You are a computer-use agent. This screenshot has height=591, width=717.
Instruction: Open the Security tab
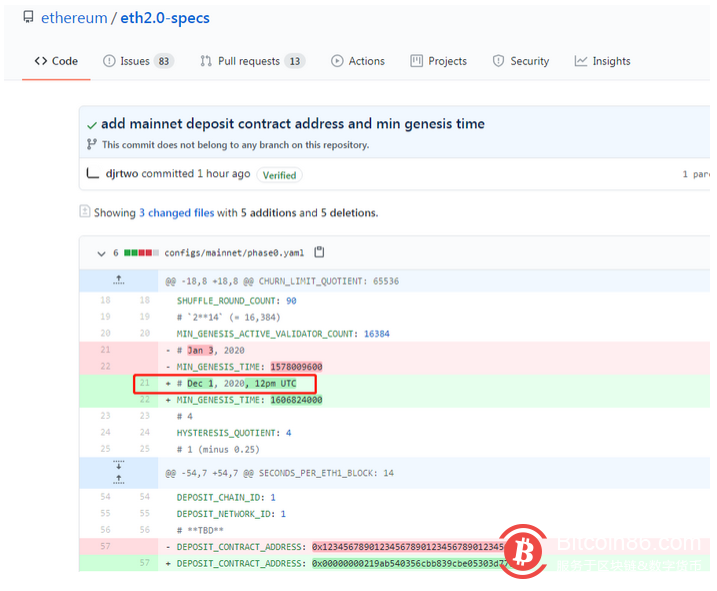click(x=520, y=61)
